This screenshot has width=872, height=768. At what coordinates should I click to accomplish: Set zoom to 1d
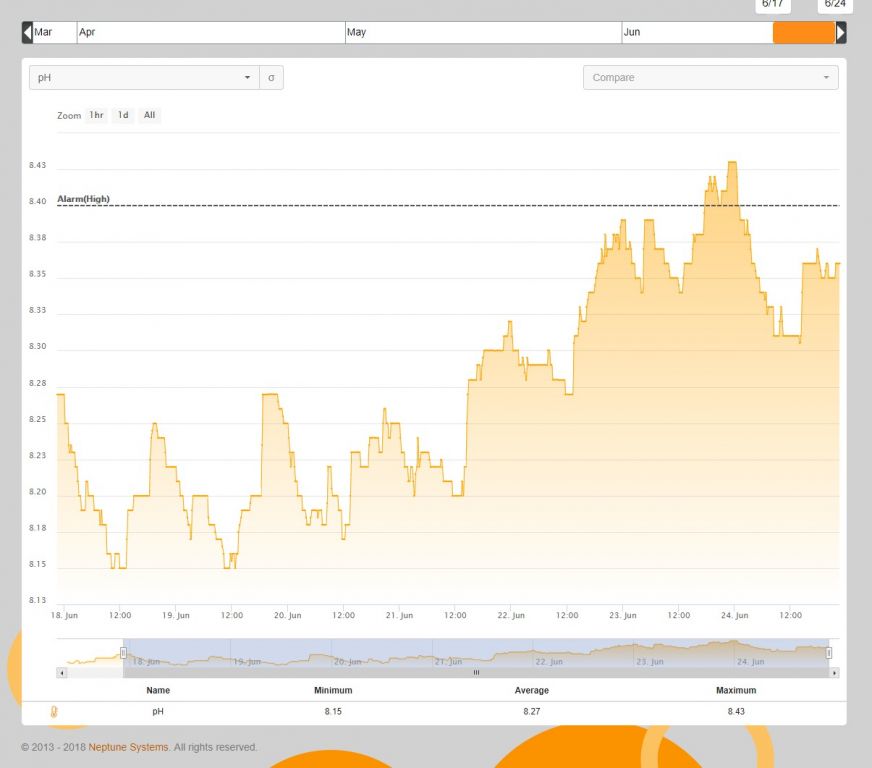click(123, 115)
